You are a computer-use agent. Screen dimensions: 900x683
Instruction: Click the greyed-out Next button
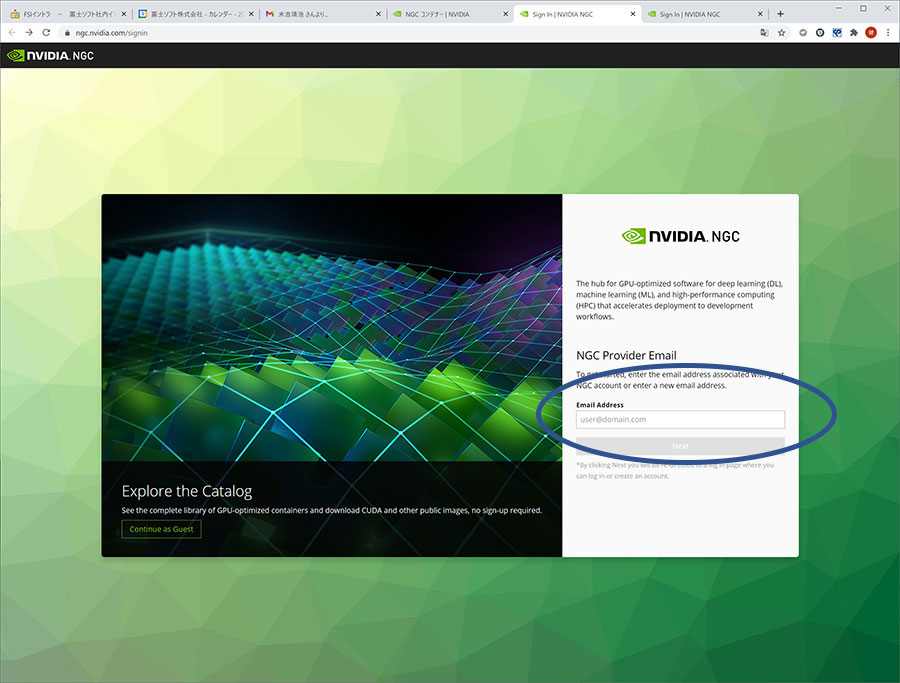click(x=680, y=446)
